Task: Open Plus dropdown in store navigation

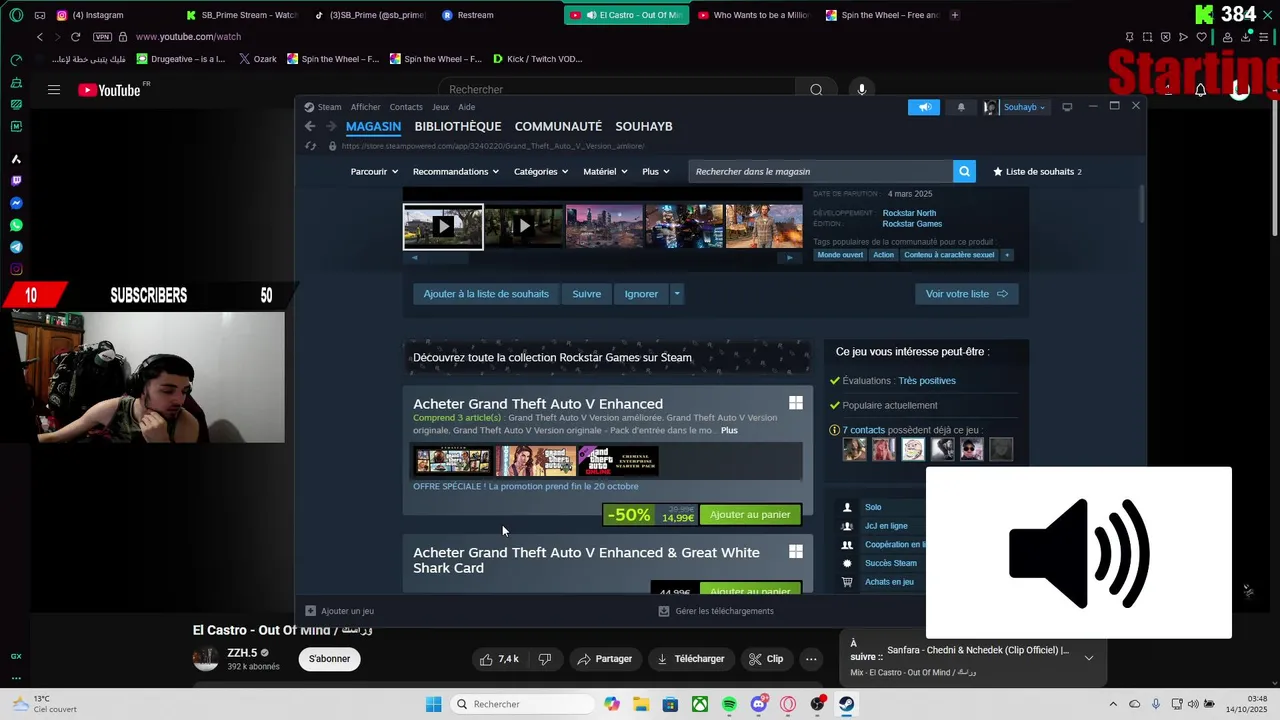Action: tap(656, 171)
